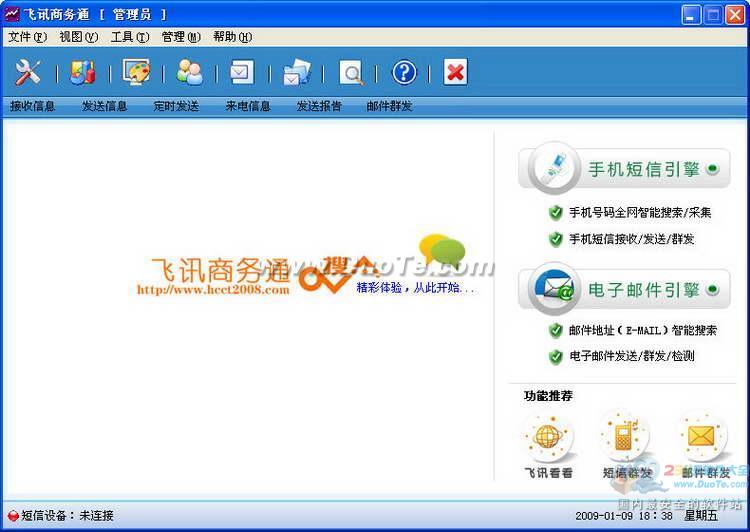The height and width of the screenshot is (532, 750).
Task: Open the monitor with paint palette icon
Action: pos(136,73)
